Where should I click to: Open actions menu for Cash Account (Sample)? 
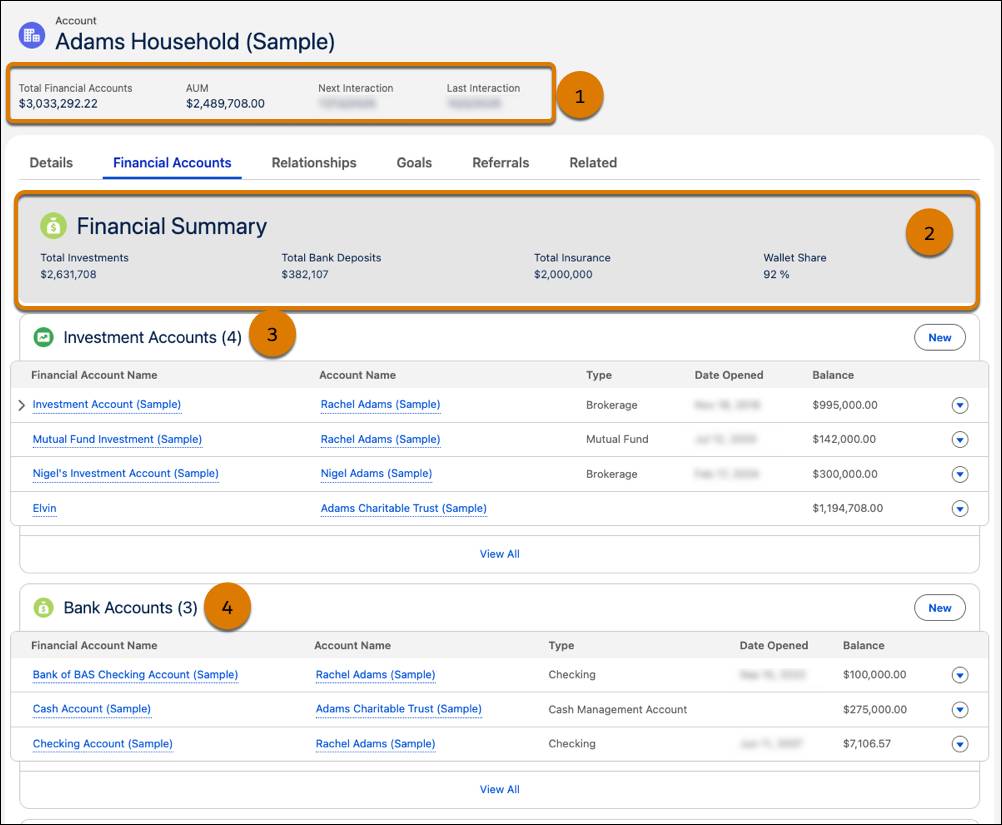[x=959, y=709]
